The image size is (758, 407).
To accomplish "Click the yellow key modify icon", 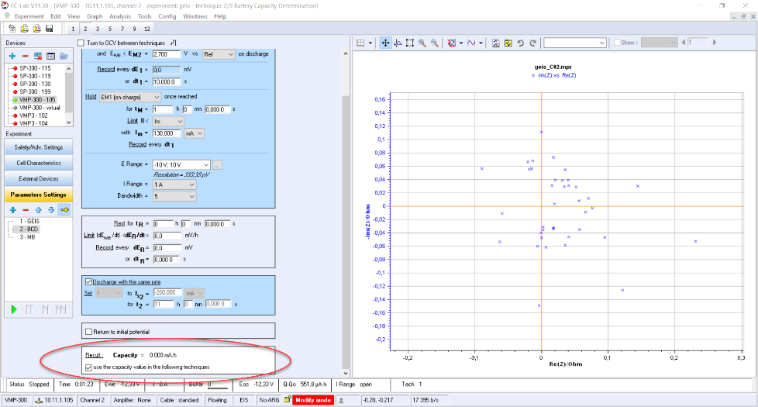I will pos(64,210).
